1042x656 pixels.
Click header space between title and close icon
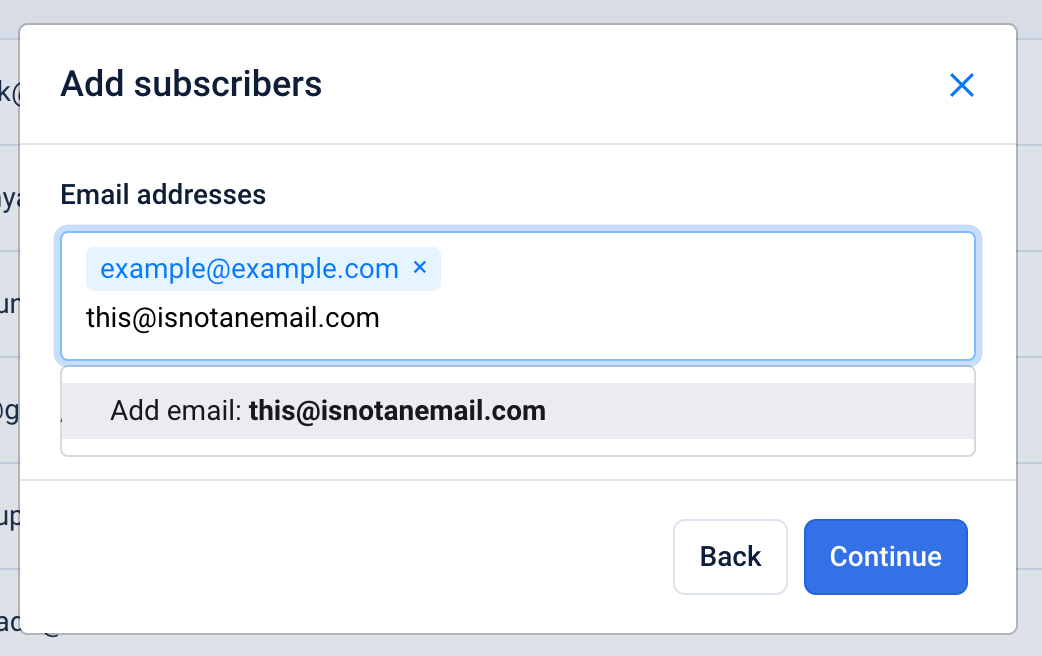click(x=630, y=85)
